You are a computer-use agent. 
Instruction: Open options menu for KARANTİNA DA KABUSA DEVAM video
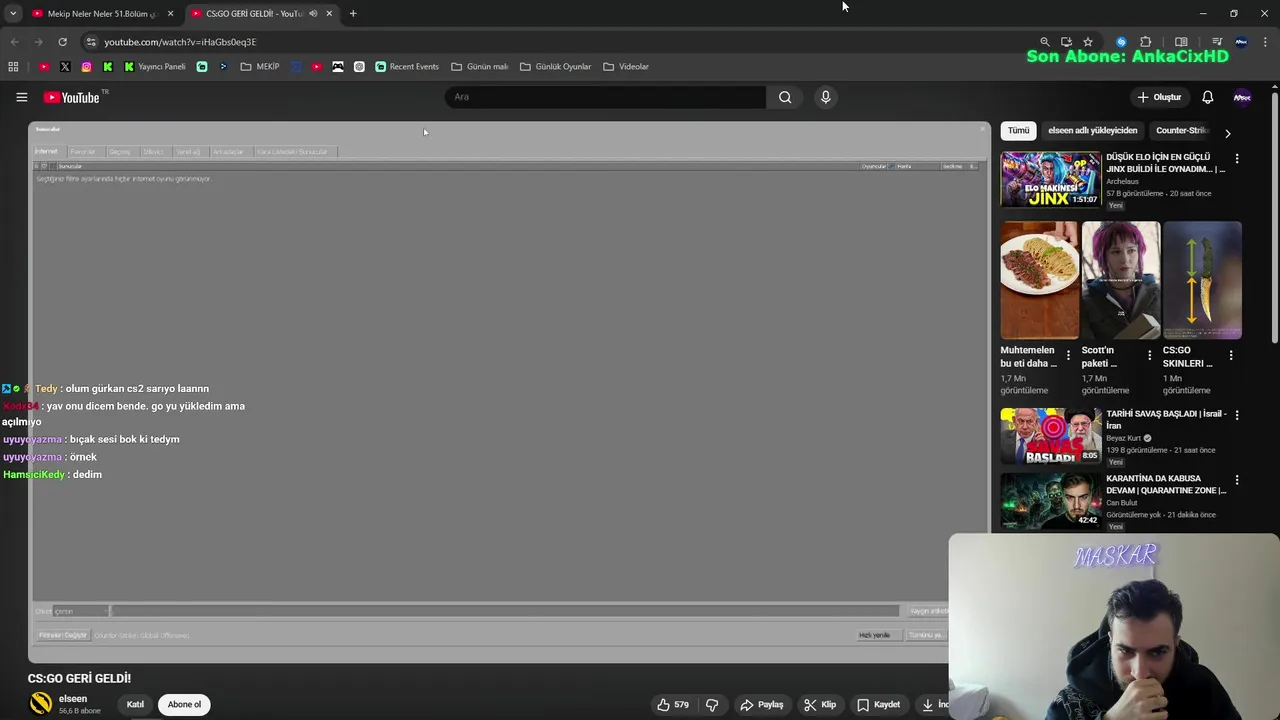coord(1237,480)
